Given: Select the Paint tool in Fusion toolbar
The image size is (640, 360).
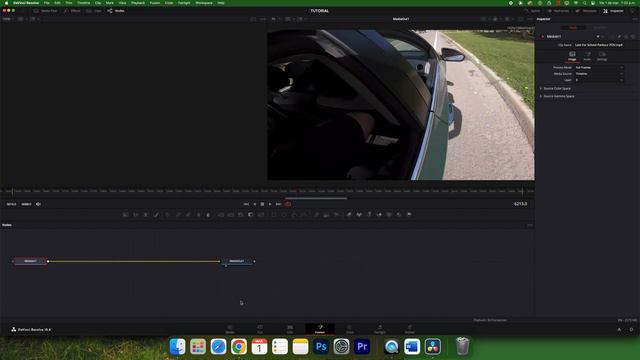Looking at the screenshot, I should [156, 214].
